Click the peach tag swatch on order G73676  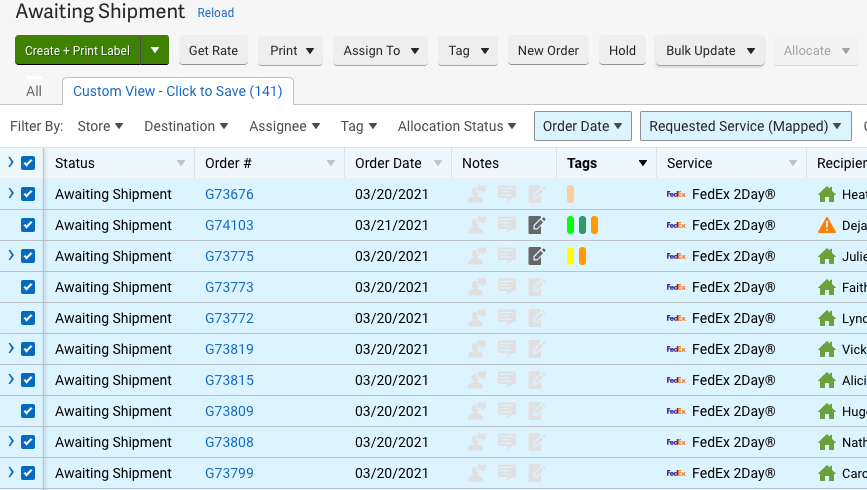570,195
